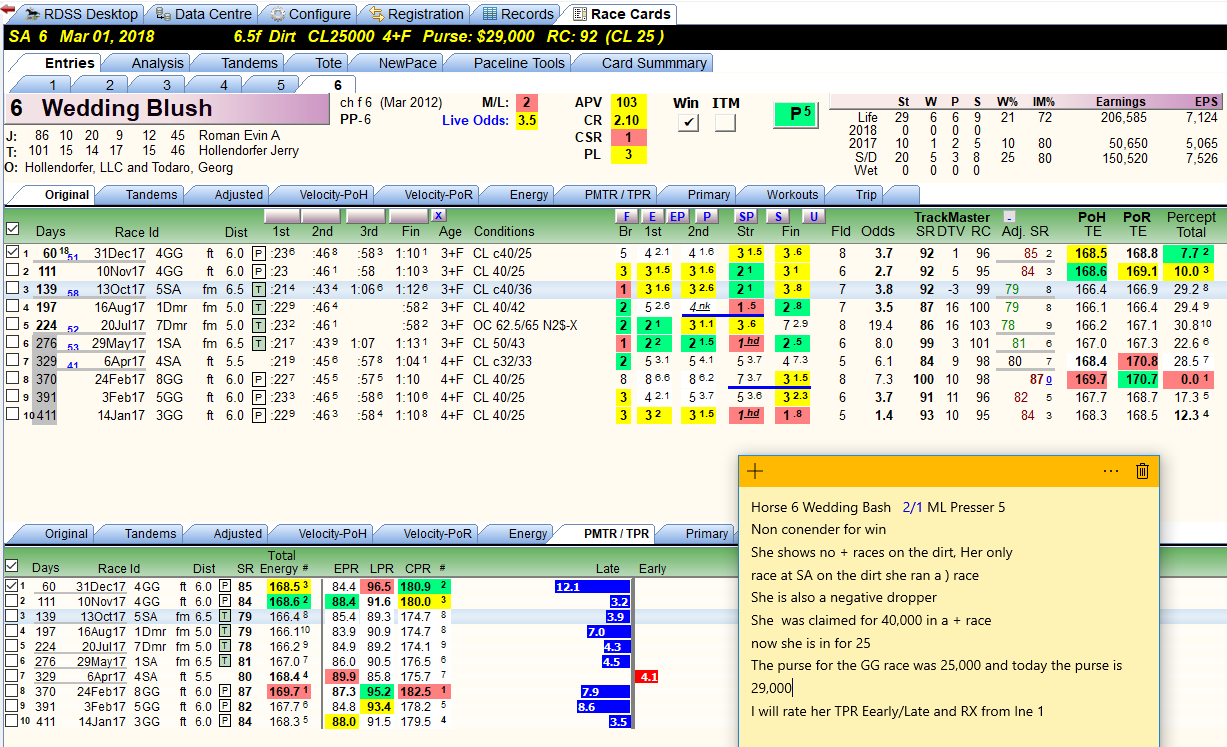Click the EP running style filter button
The height and width of the screenshot is (747, 1227).
tap(677, 216)
